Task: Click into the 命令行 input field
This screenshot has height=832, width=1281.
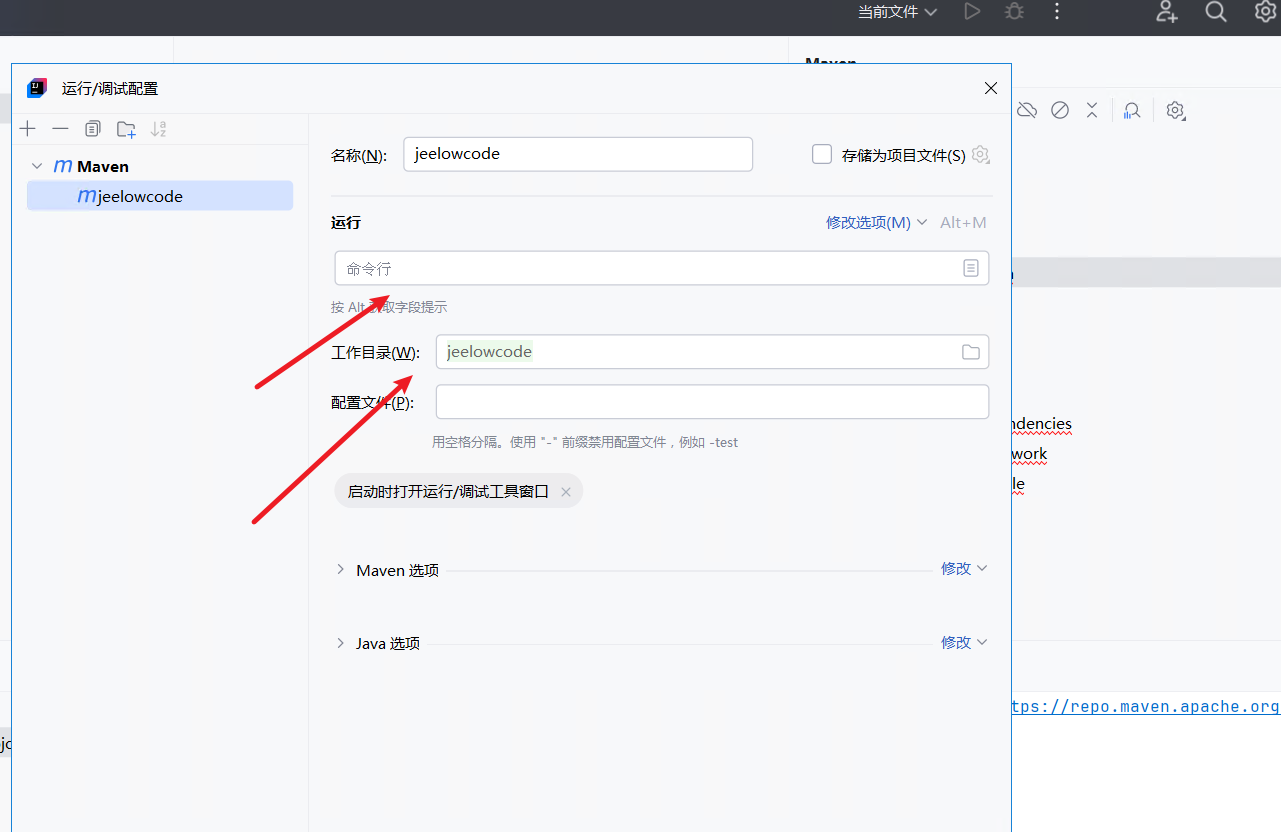Action: (645, 268)
